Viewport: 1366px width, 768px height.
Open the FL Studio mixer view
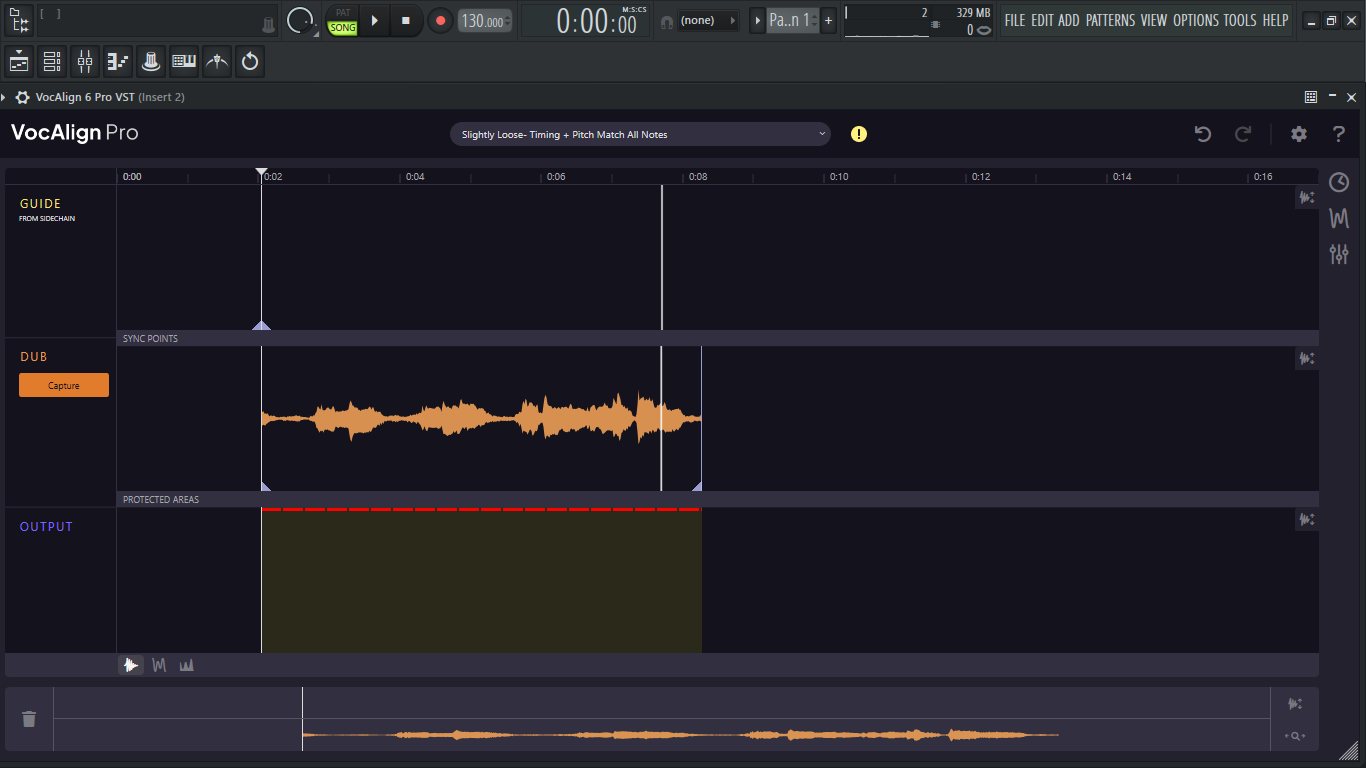85,62
